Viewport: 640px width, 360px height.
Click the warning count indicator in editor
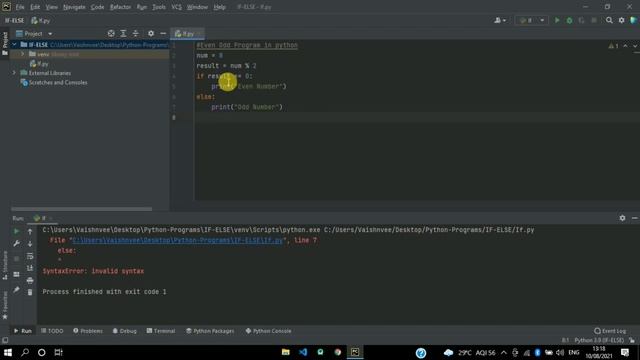click(613, 46)
